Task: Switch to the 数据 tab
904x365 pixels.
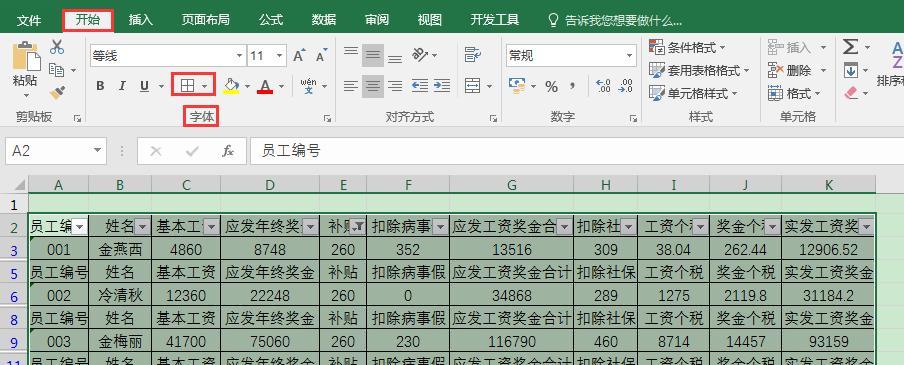Action: (324, 20)
